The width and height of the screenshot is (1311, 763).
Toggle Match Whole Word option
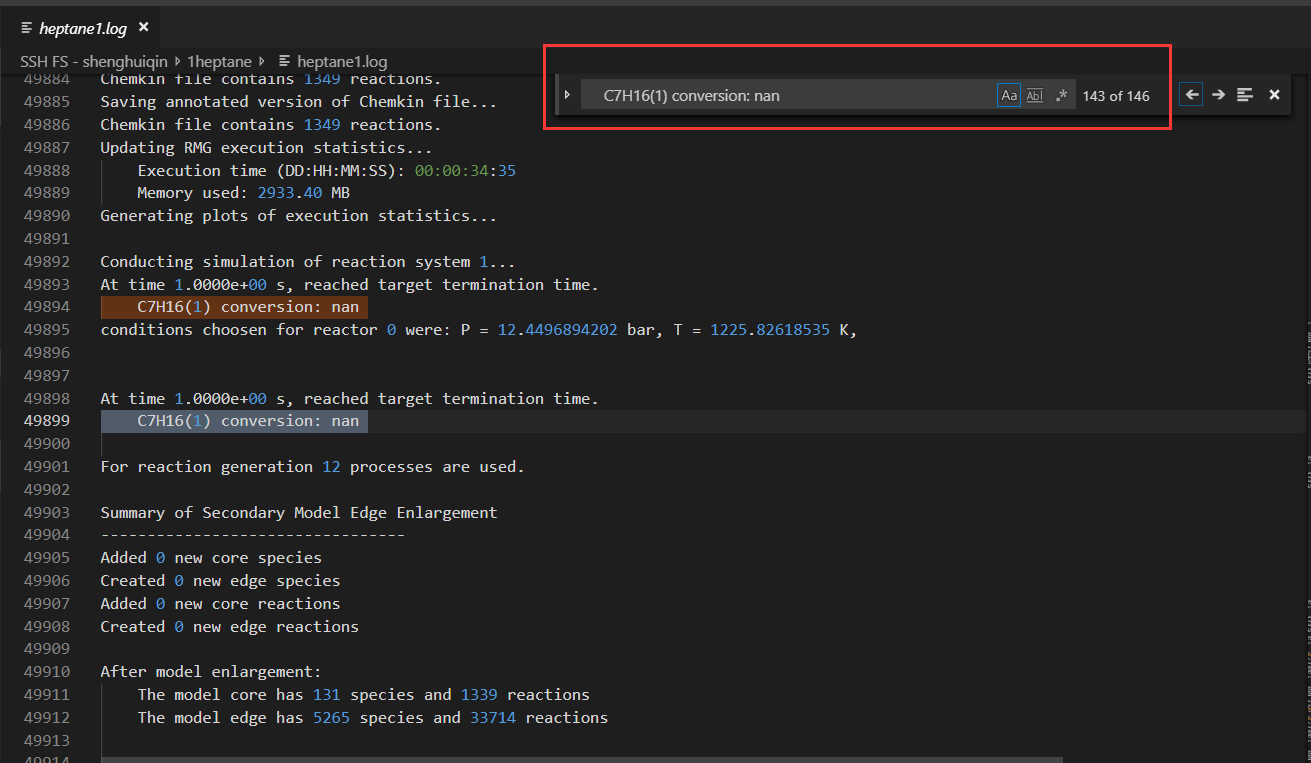[1035, 96]
